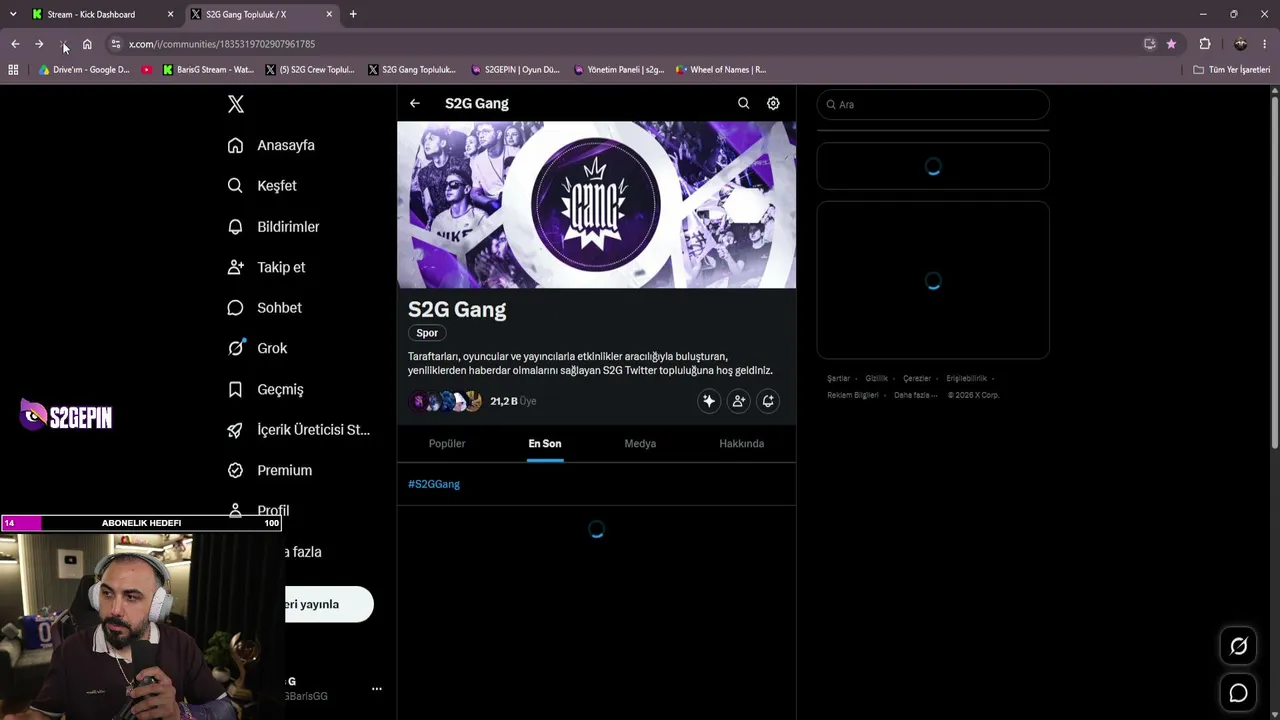Open S2G Gang community settings gear

[773, 103]
